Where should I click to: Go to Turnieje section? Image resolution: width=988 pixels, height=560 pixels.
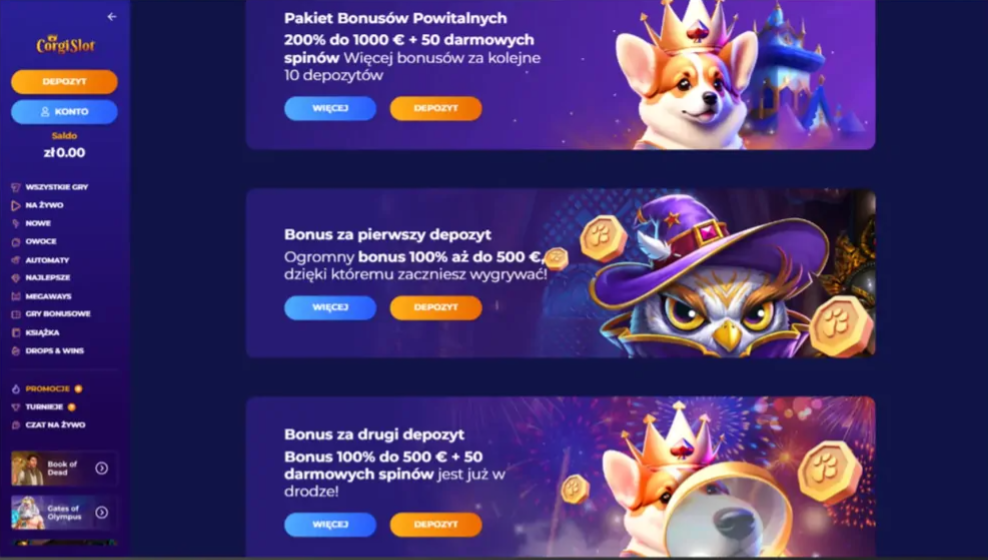coord(43,407)
